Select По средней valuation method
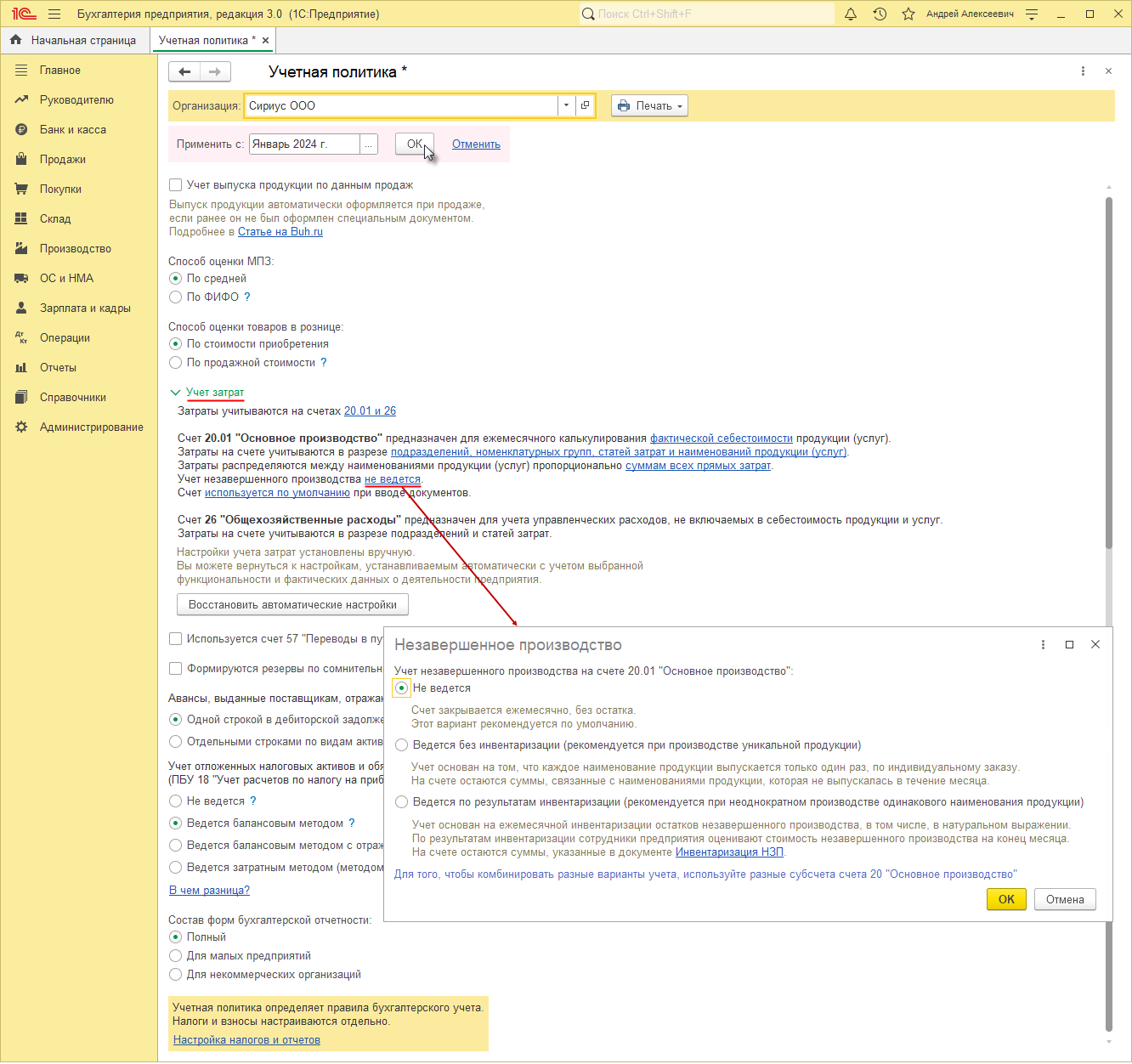This screenshot has width=1132, height=1064. pyautogui.click(x=175, y=278)
